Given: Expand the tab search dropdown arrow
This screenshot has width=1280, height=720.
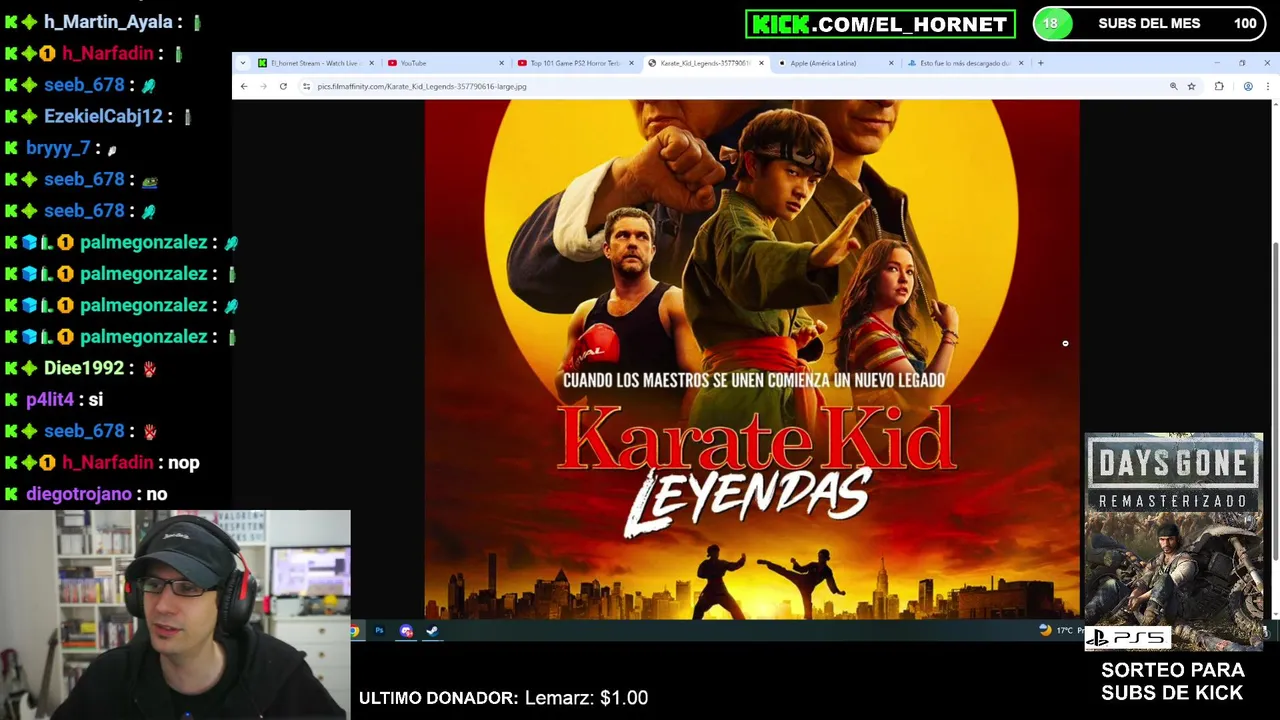Looking at the screenshot, I should tap(242, 63).
